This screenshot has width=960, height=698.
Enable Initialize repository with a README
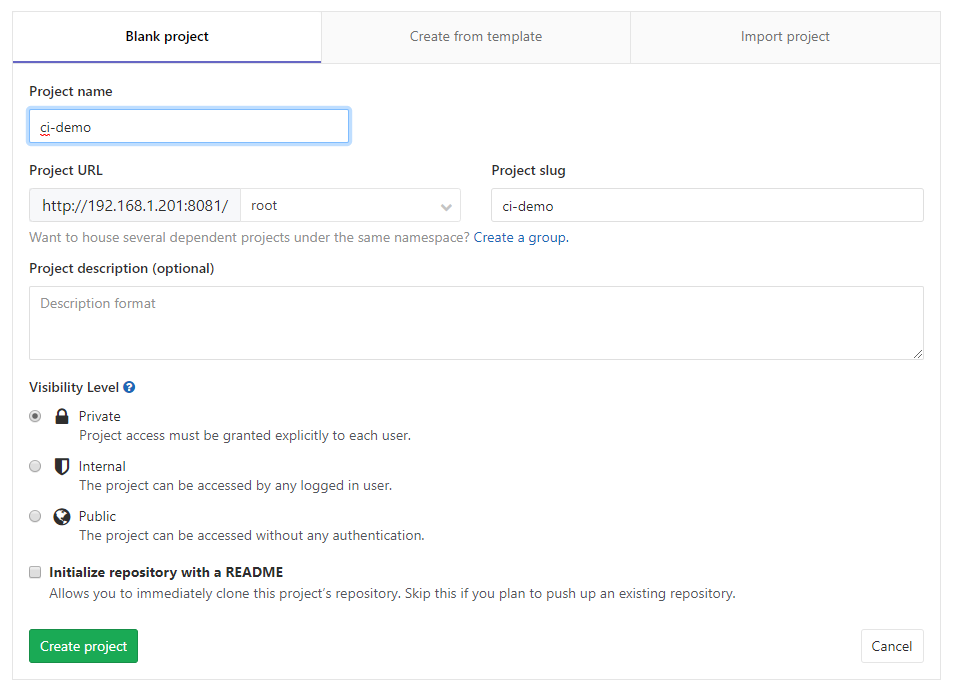coord(35,572)
